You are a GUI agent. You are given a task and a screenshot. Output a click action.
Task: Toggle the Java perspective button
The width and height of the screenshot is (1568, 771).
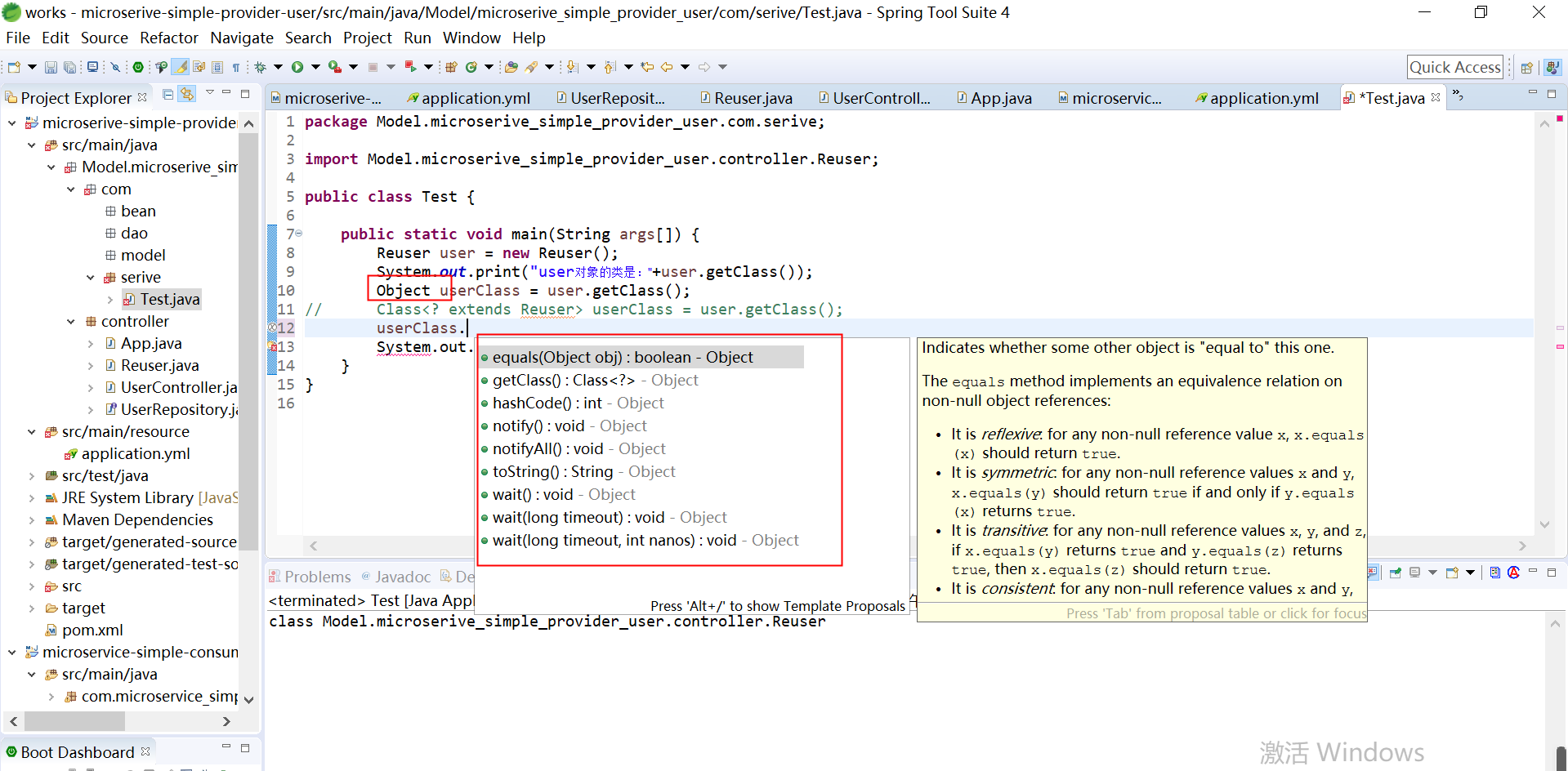click(x=1553, y=68)
